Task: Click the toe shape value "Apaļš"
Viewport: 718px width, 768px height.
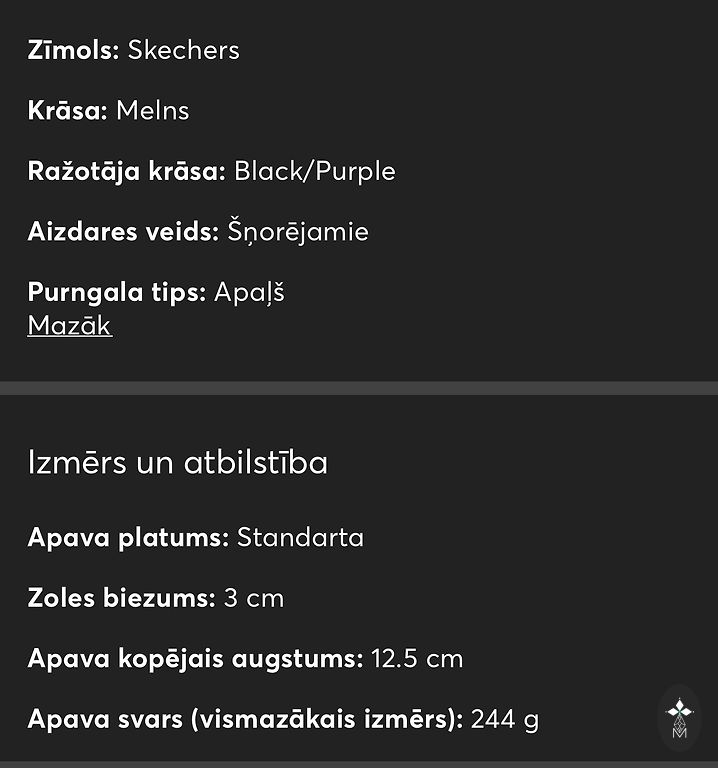Action: (249, 293)
